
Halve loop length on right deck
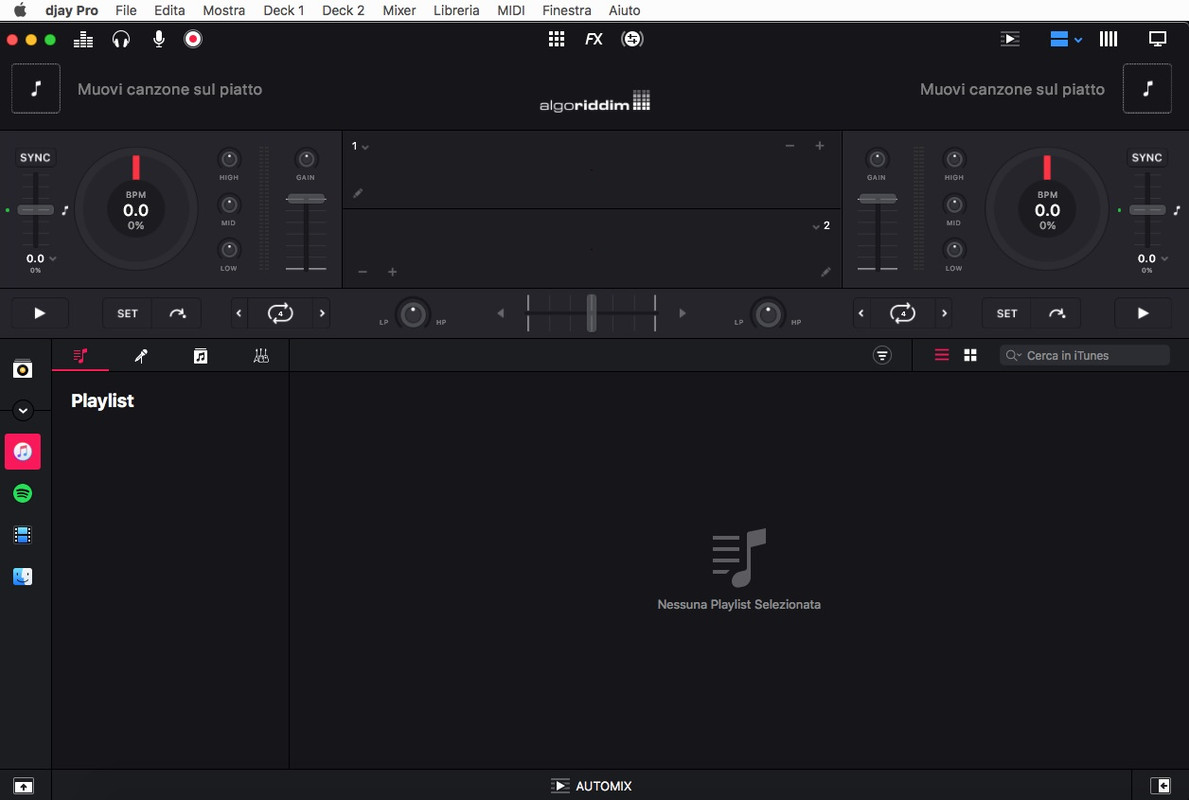pyautogui.click(x=861, y=313)
